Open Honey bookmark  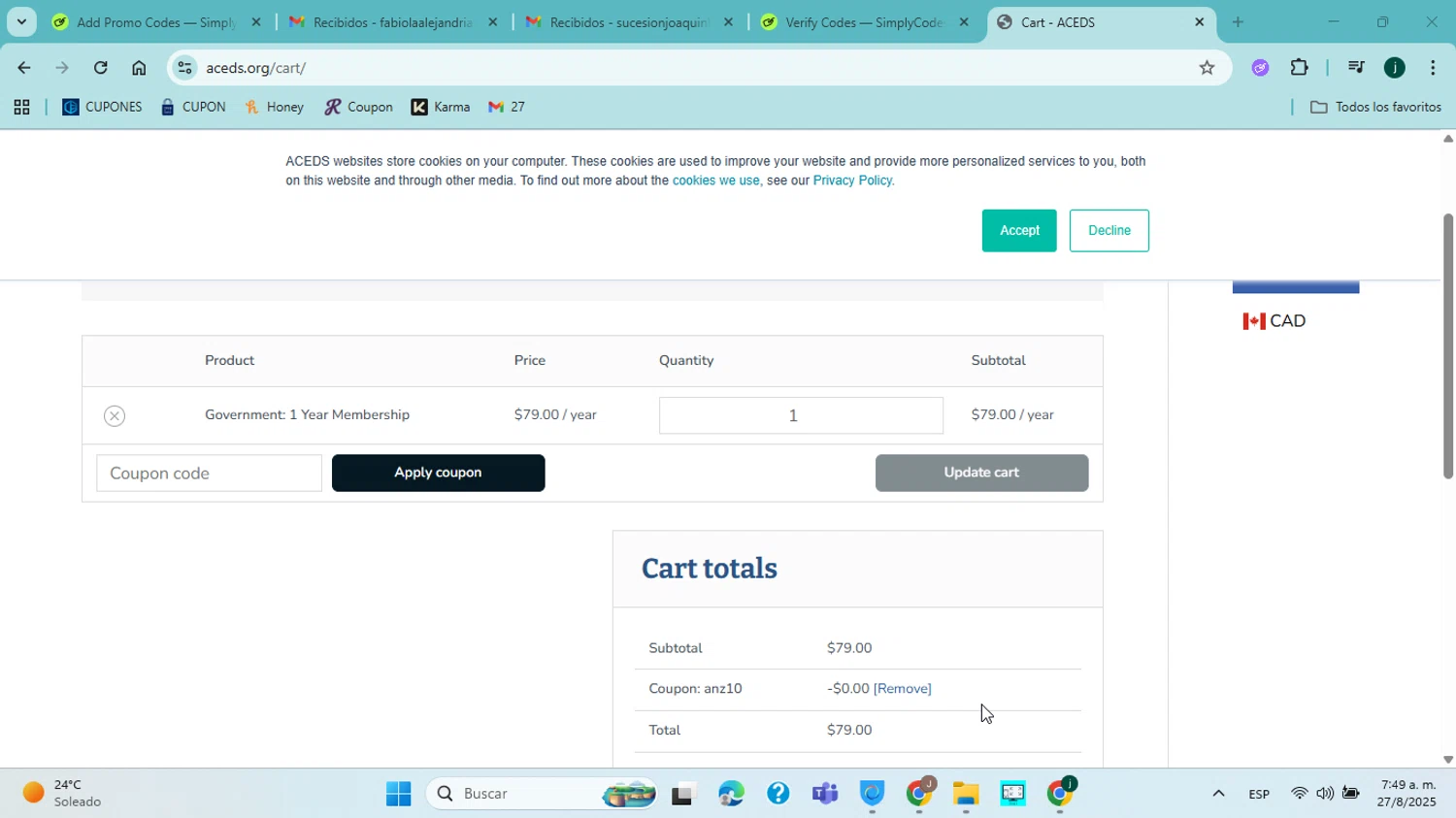point(275,108)
